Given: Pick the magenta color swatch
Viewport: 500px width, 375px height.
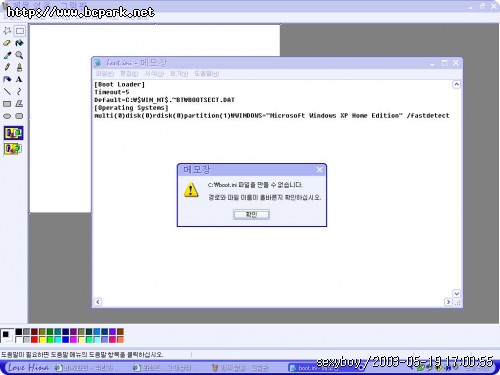Looking at the screenshot, I should pyautogui.click(x=73, y=340).
